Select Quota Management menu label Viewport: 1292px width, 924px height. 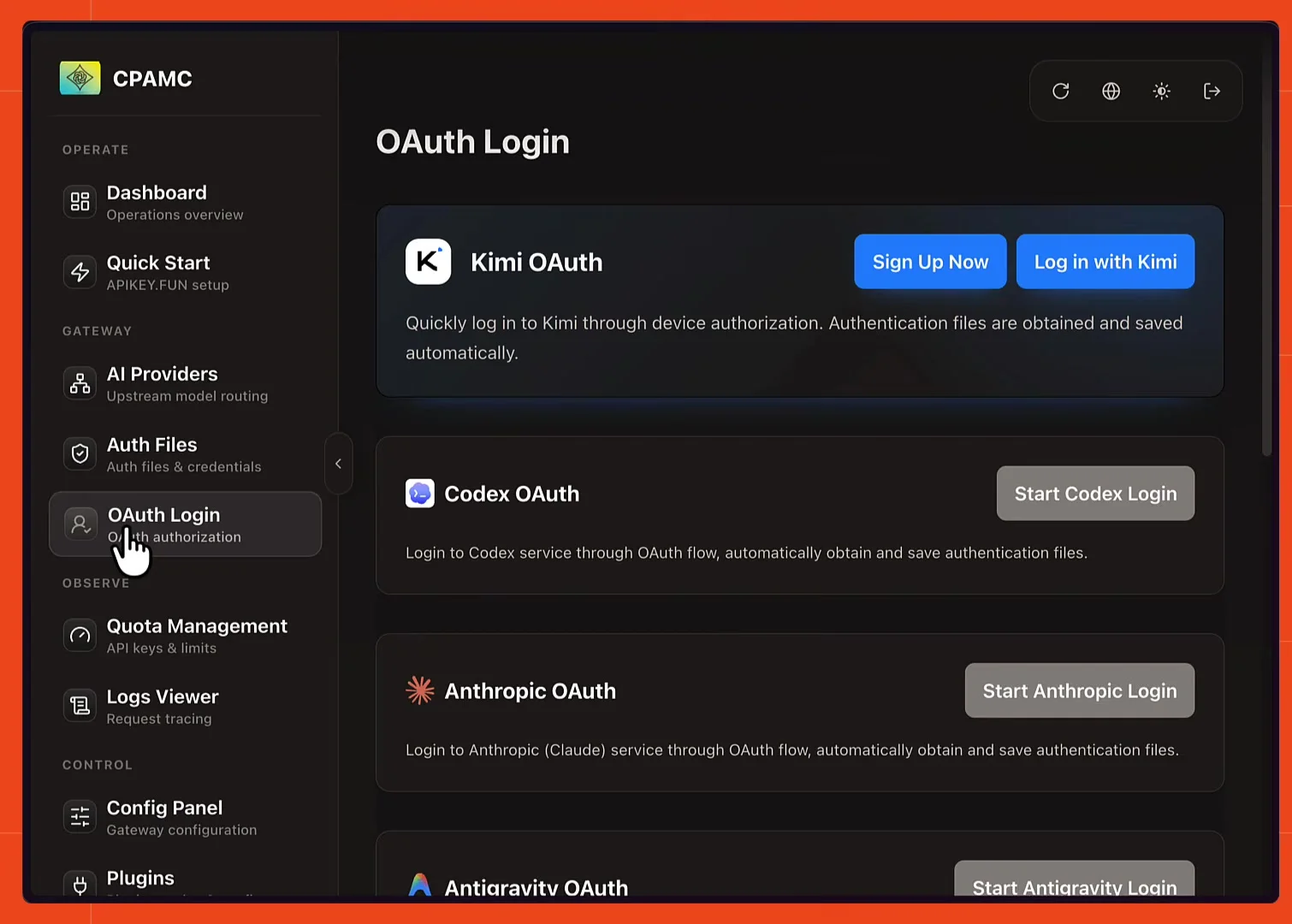point(197,626)
